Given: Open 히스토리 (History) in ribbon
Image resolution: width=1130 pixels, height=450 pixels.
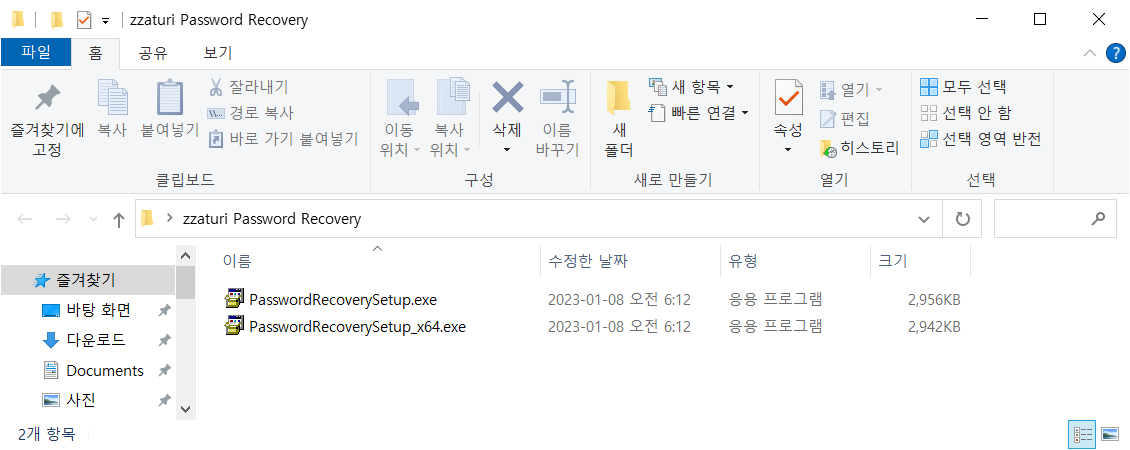Looking at the screenshot, I should coord(860,149).
